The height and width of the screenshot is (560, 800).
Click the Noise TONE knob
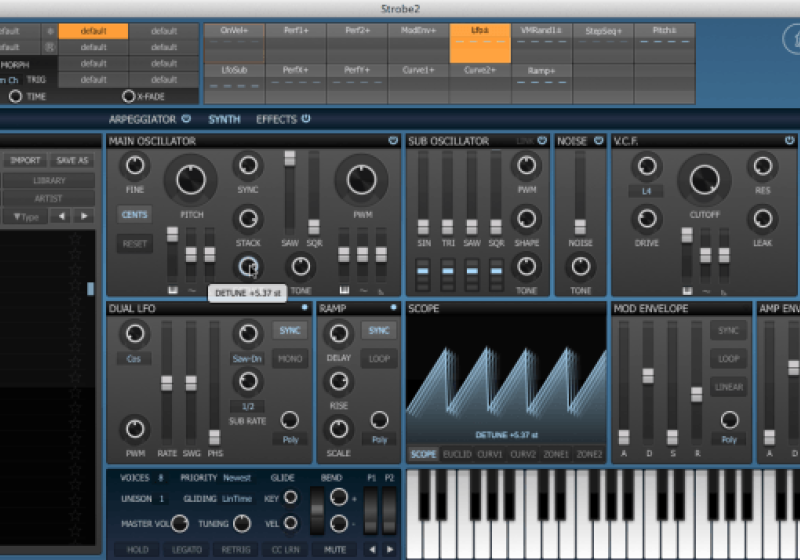(x=580, y=266)
